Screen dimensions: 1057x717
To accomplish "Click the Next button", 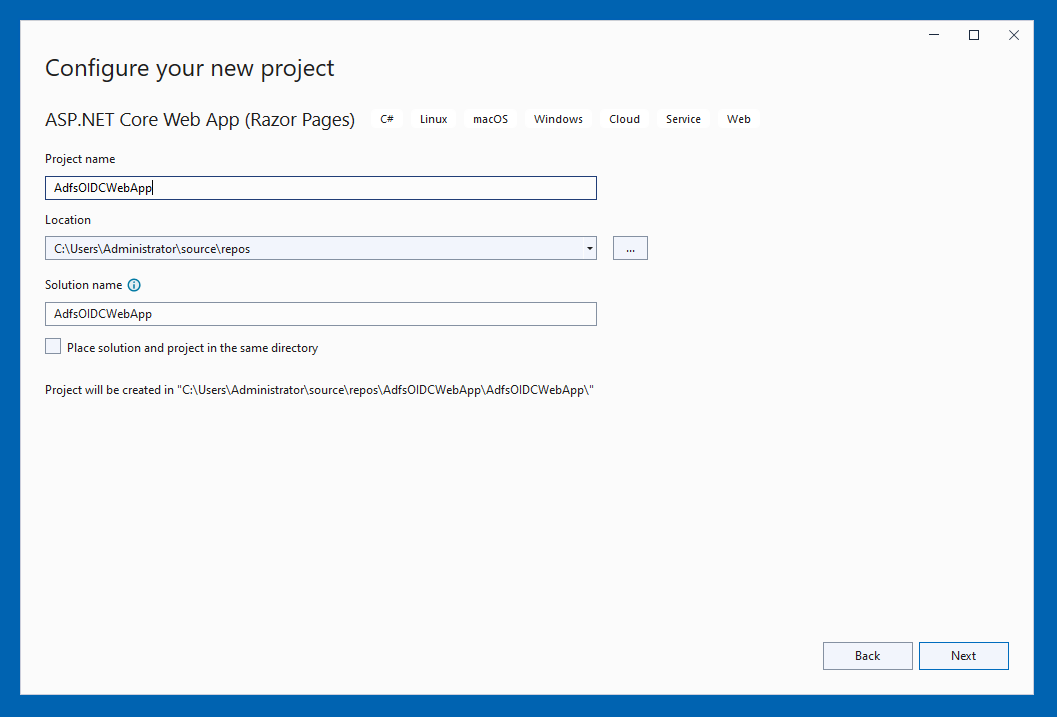I will pyautogui.click(x=963, y=655).
